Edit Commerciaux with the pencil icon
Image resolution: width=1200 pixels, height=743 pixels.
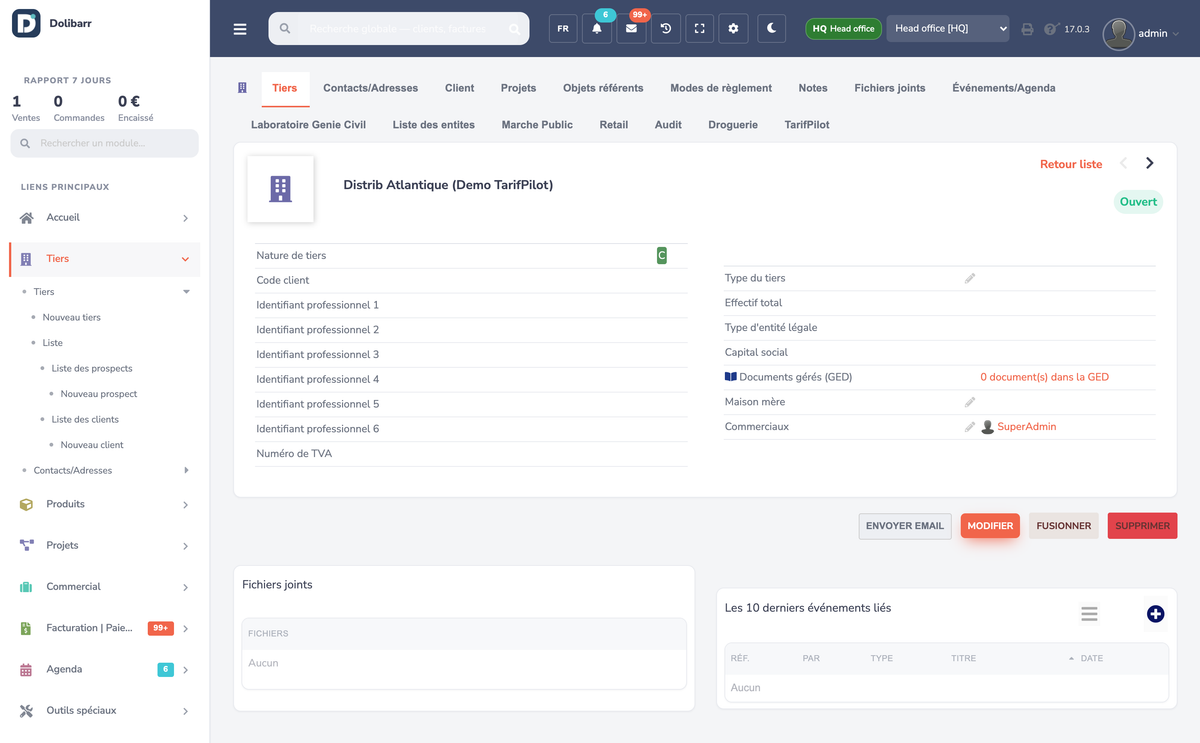970,427
